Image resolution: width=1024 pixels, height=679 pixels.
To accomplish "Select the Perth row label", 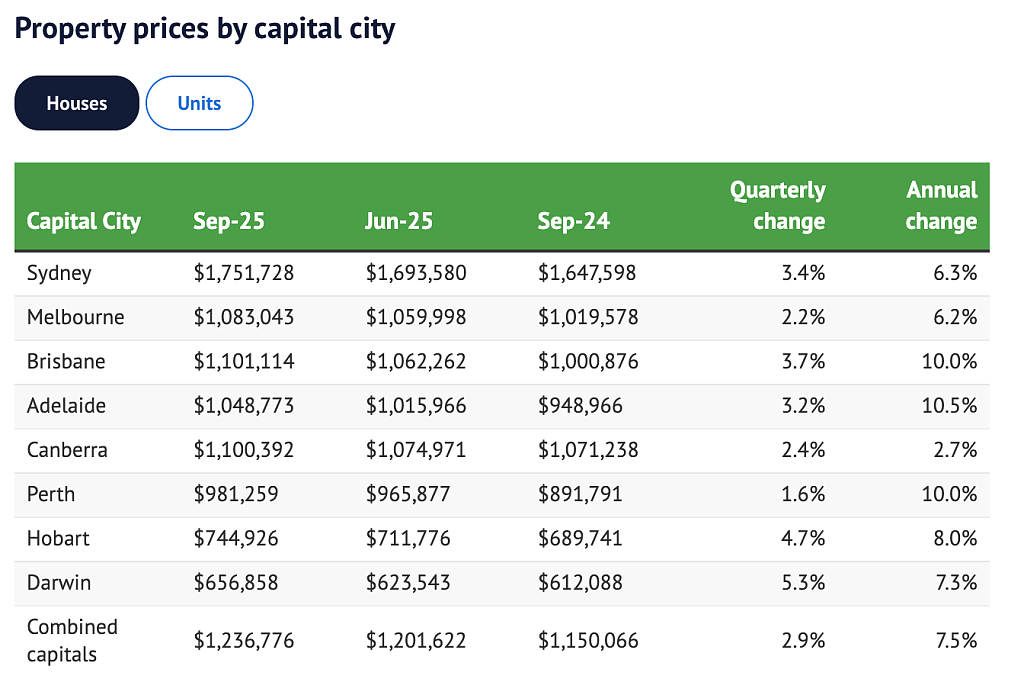I will click(x=50, y=494).
